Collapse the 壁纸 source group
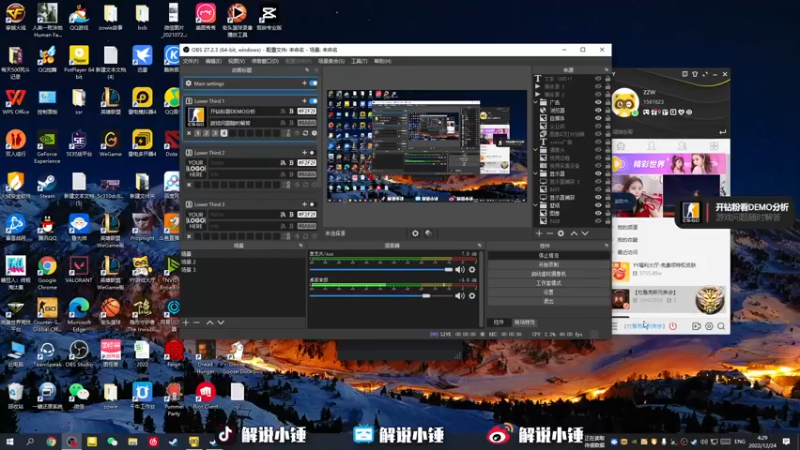The width and height of the screenshot is (800, 450). tap(536, 205)
